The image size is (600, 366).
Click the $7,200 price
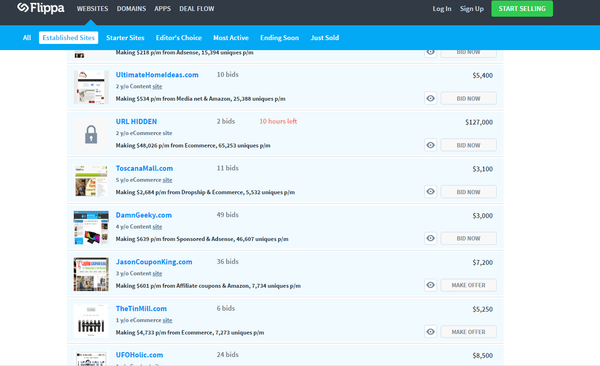(483, 262)
